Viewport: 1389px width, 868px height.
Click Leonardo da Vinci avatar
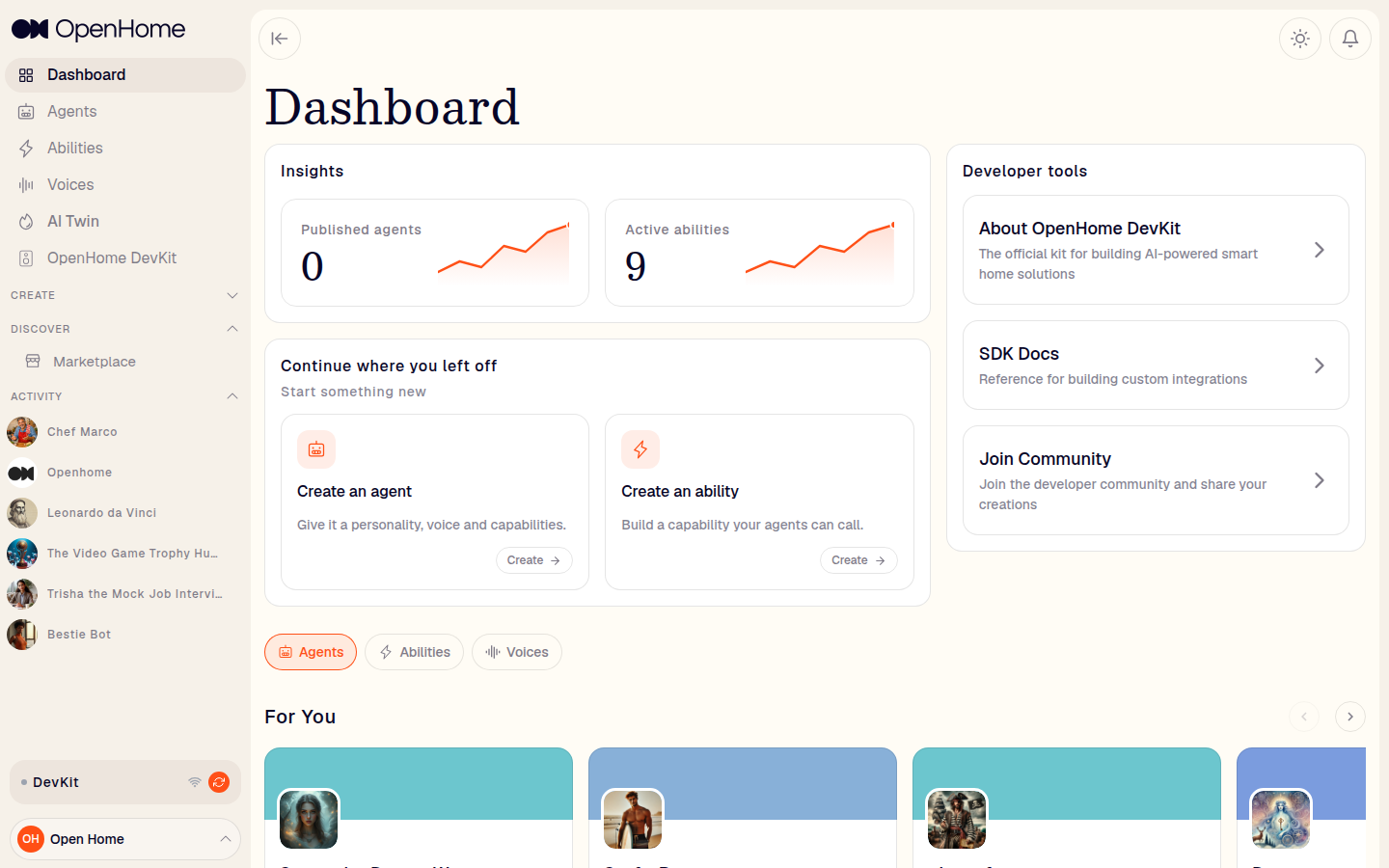22,513
